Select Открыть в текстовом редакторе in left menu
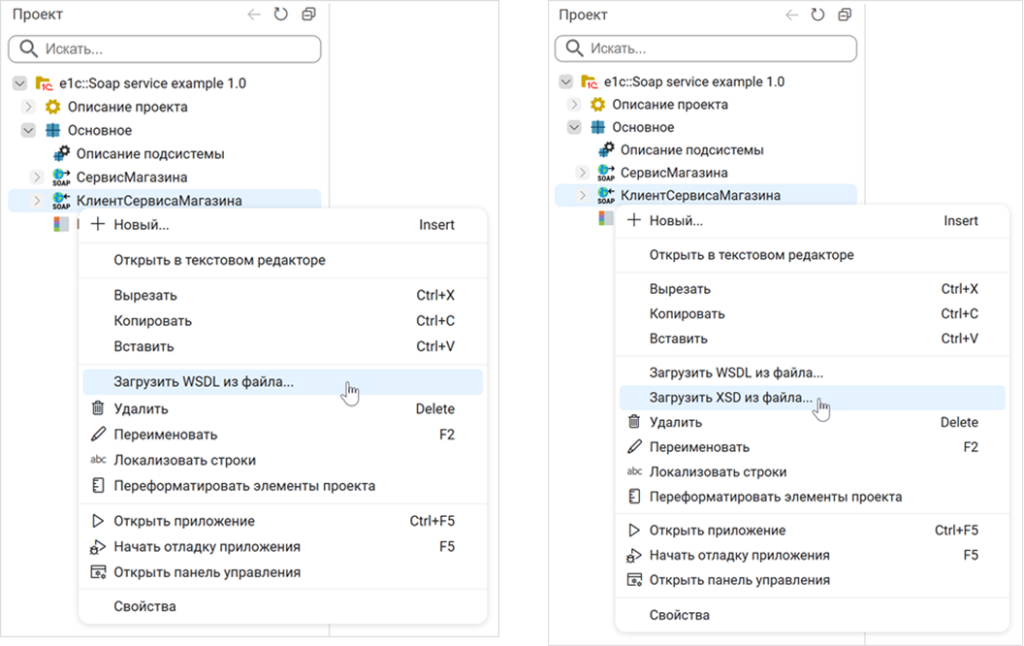The width and height of the screenshot is (1024, 646). tap(219, 260)
